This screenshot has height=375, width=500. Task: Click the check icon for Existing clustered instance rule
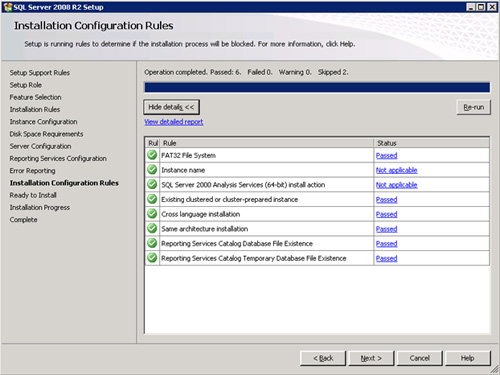[x=152, y=199]
